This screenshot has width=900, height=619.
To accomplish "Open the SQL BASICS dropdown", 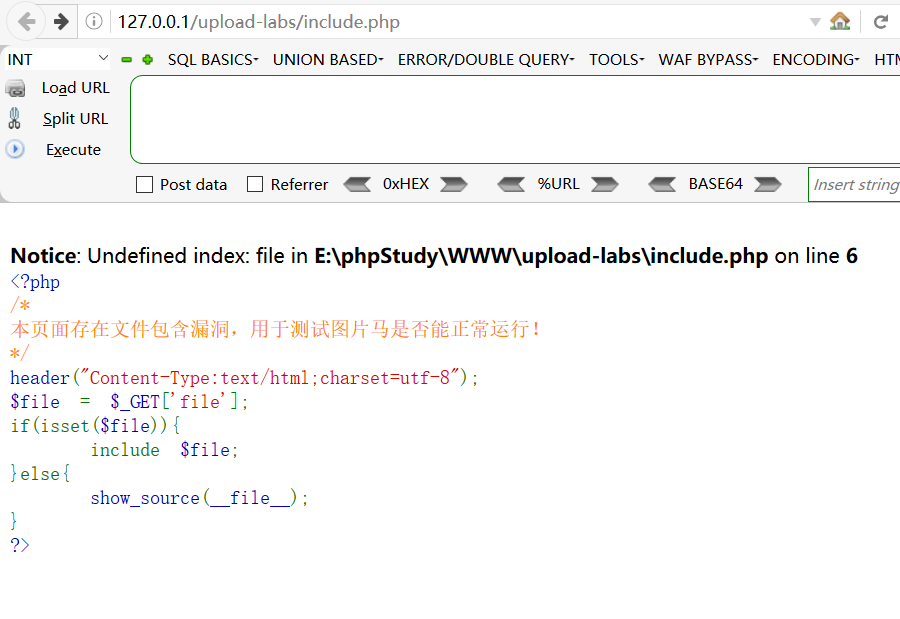I will click(x=212, y=59).
